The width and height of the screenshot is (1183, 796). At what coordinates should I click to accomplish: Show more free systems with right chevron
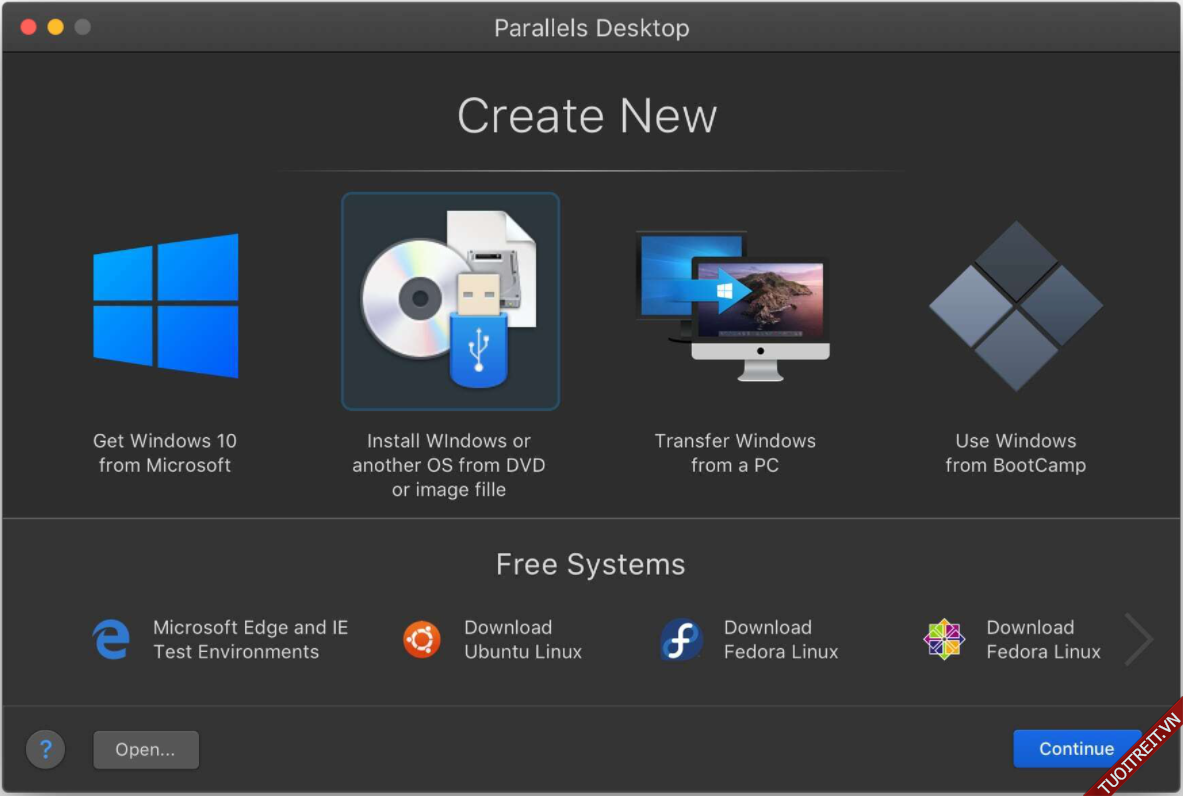click(1138, 640)
